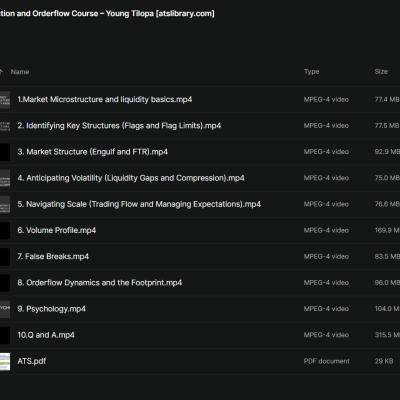Open 2. Identifying Key Structures file
This screenshot has width=400, height=400.
click(x=119, y=126)
